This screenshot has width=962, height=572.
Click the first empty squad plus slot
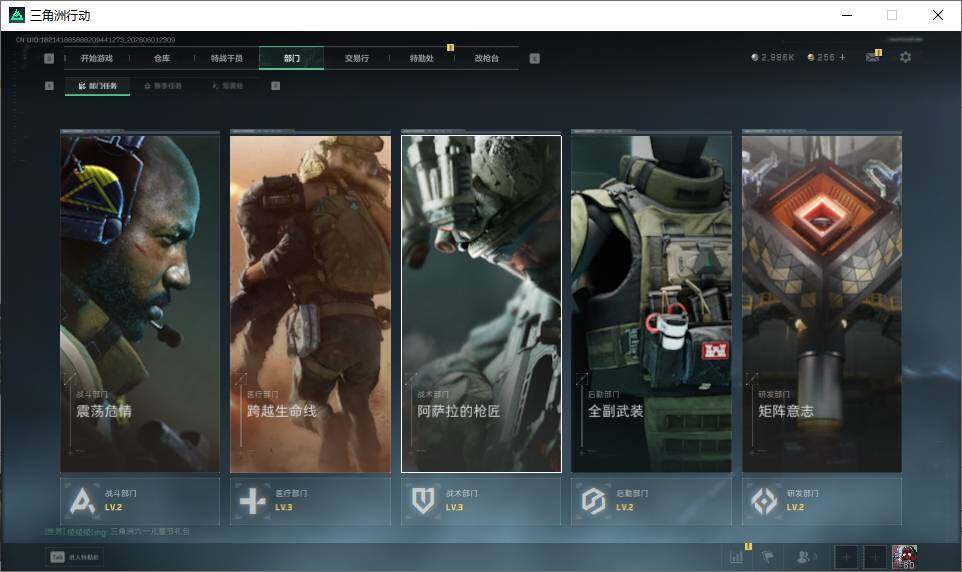coord(846,557)
